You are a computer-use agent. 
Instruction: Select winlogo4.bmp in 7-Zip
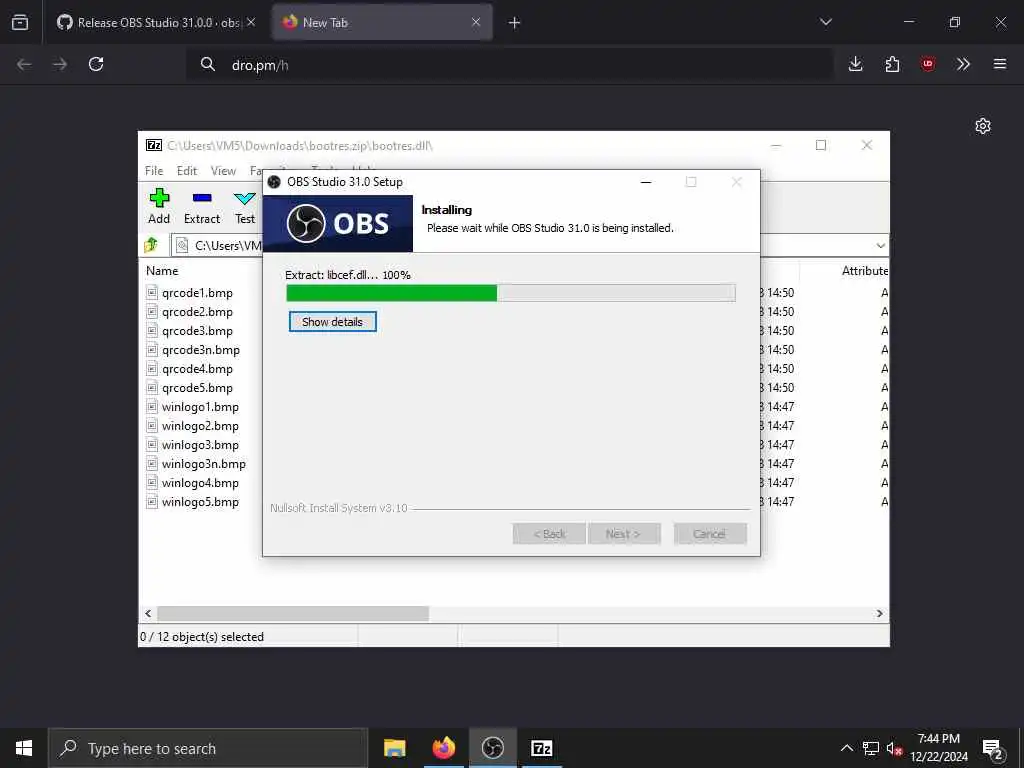click(200, 483)
